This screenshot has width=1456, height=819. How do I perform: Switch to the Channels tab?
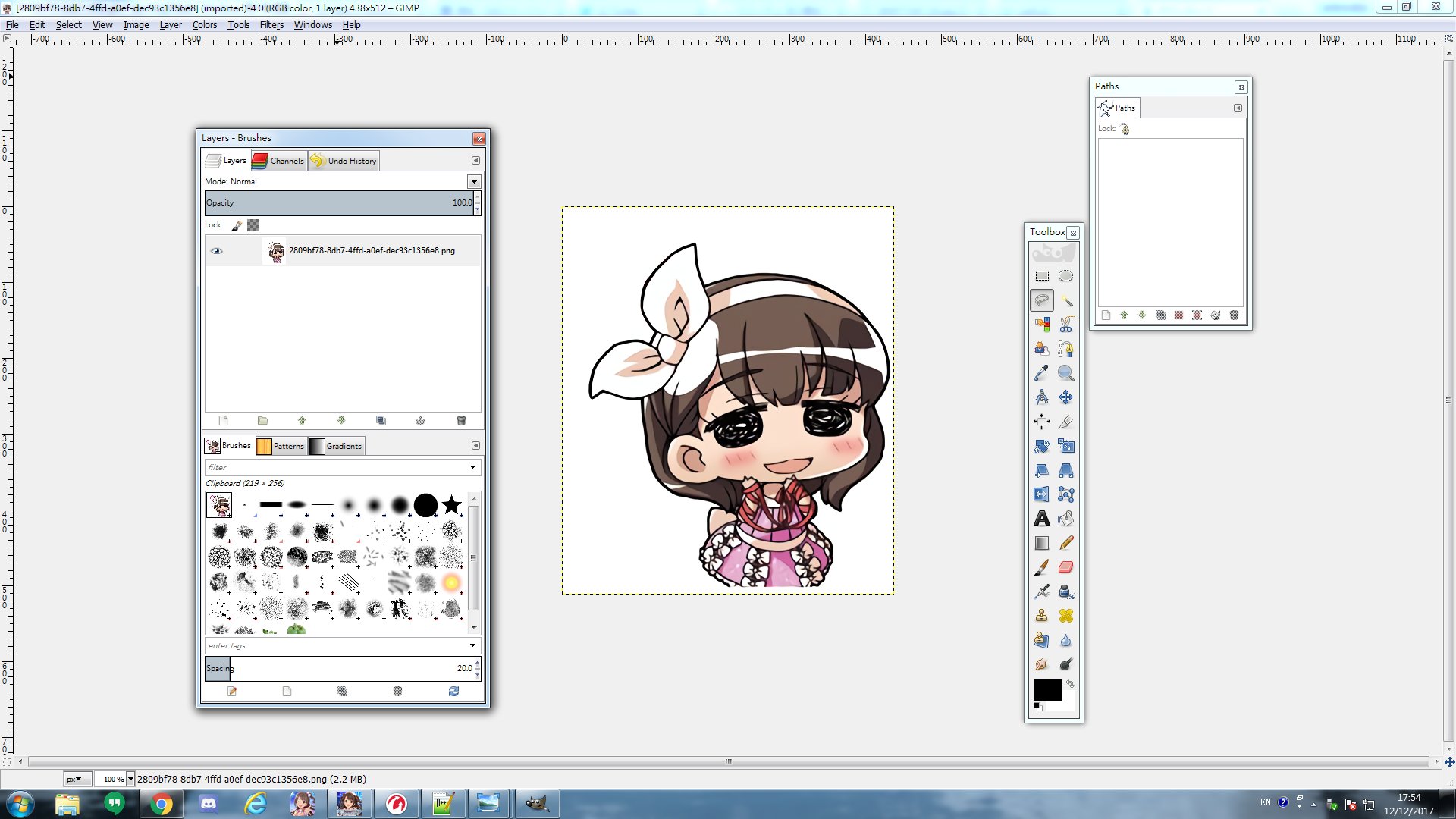(x=278, y=161)
